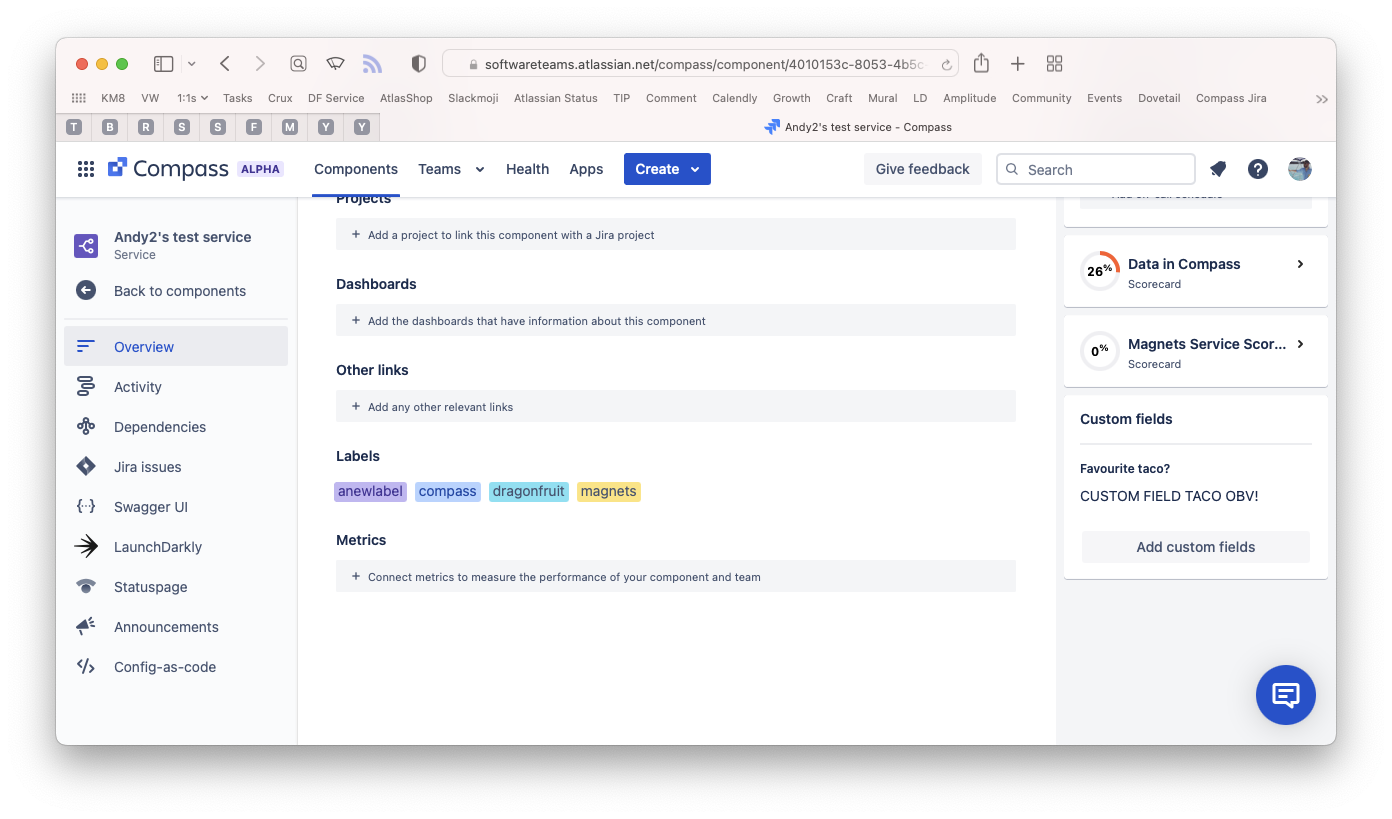Open the help question mark icon
This screenshot has height=819, width=1392.
tap(1258, 169)
